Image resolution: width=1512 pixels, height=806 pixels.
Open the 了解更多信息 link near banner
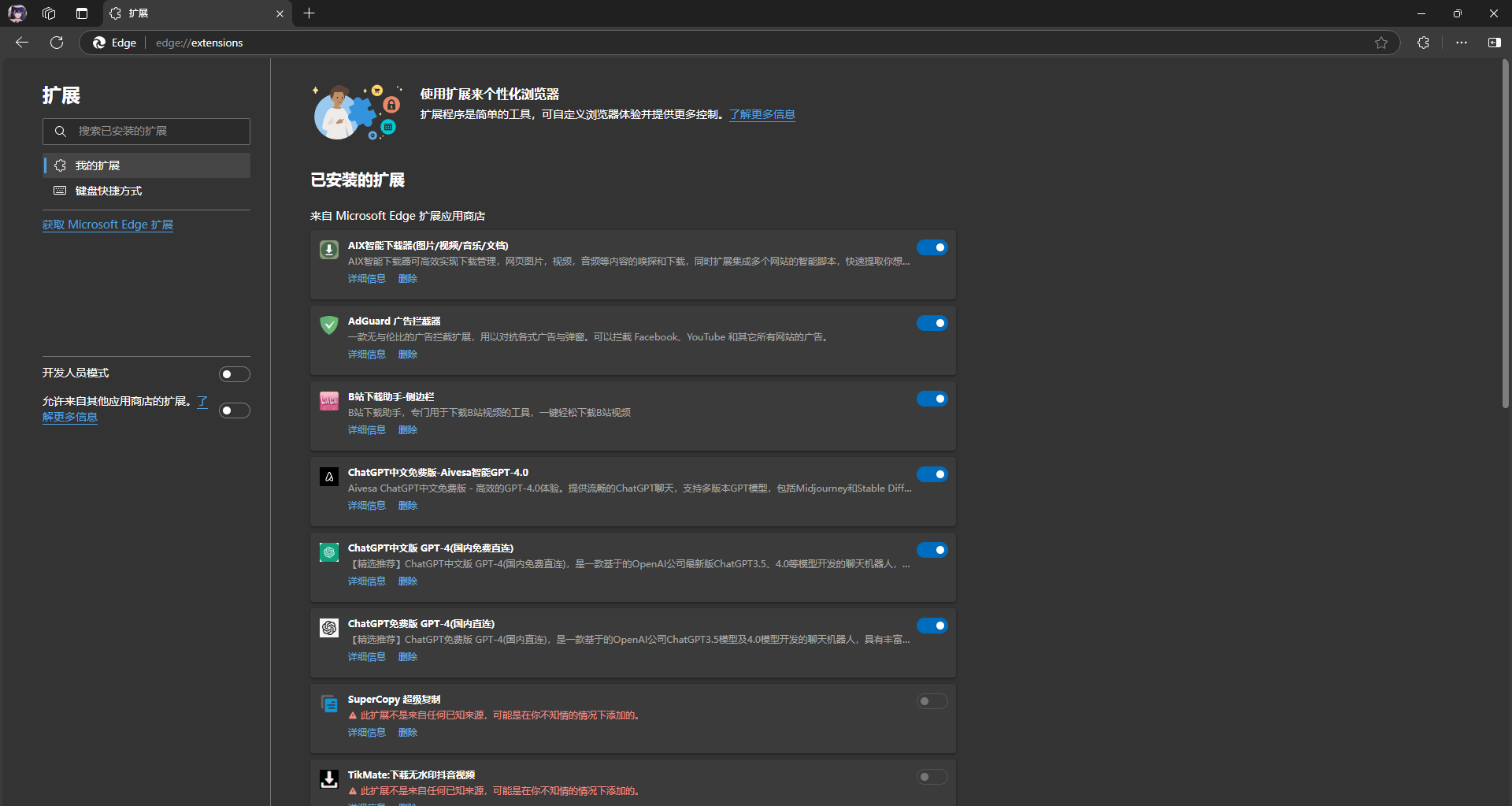[x=762, y=114]
